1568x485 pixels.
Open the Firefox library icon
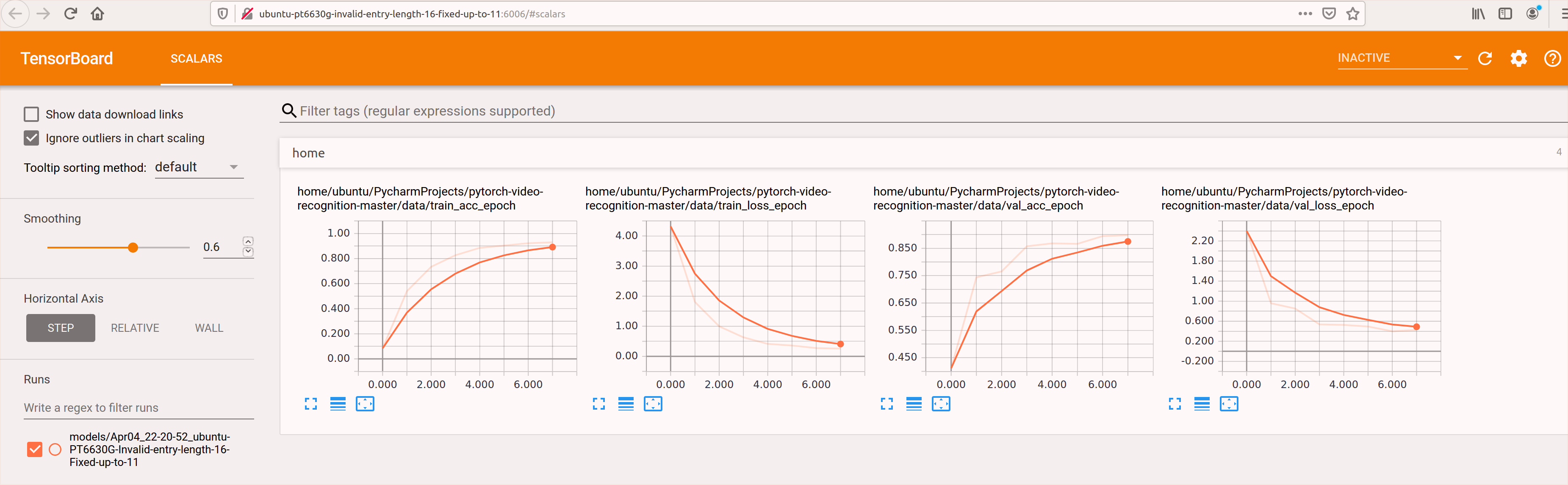(1478, 14)
